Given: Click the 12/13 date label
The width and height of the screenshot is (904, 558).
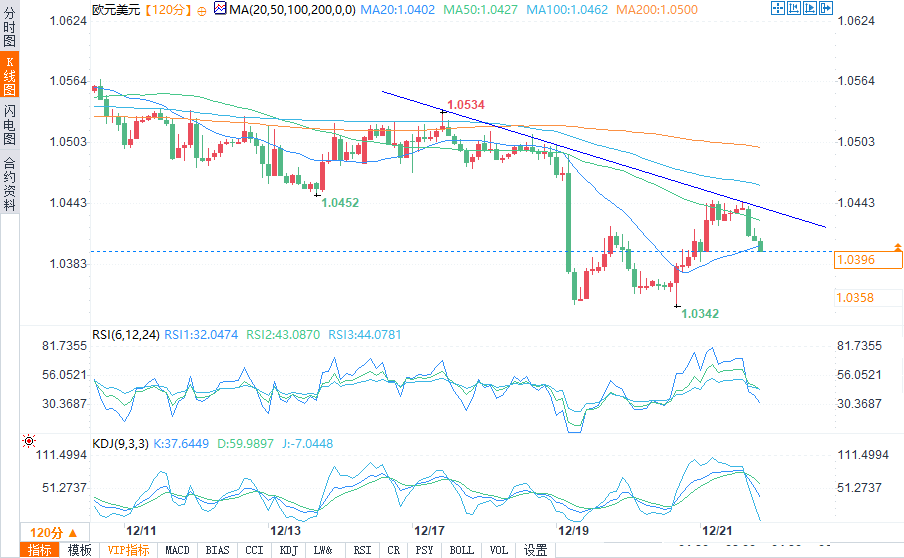Looking at the screenshot, I should click(285, 531).
